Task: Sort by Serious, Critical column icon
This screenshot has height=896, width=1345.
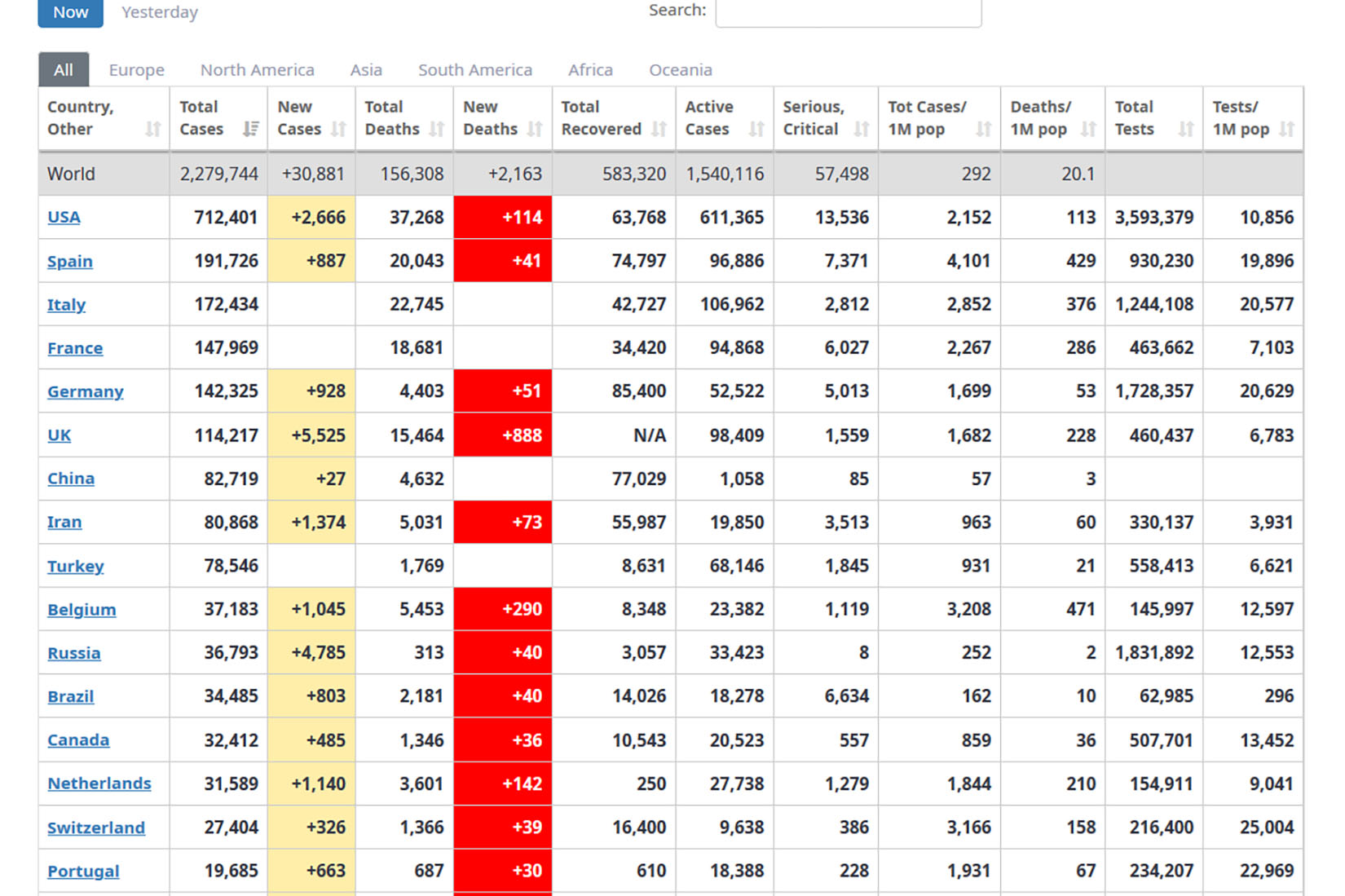Action: [861, 129]
